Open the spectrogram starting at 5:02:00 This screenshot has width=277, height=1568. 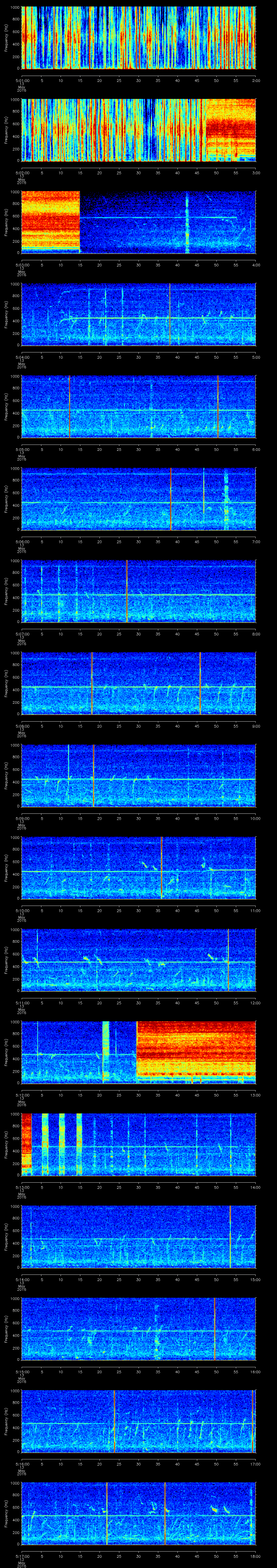pyautogui.click(x=138, y=130)
